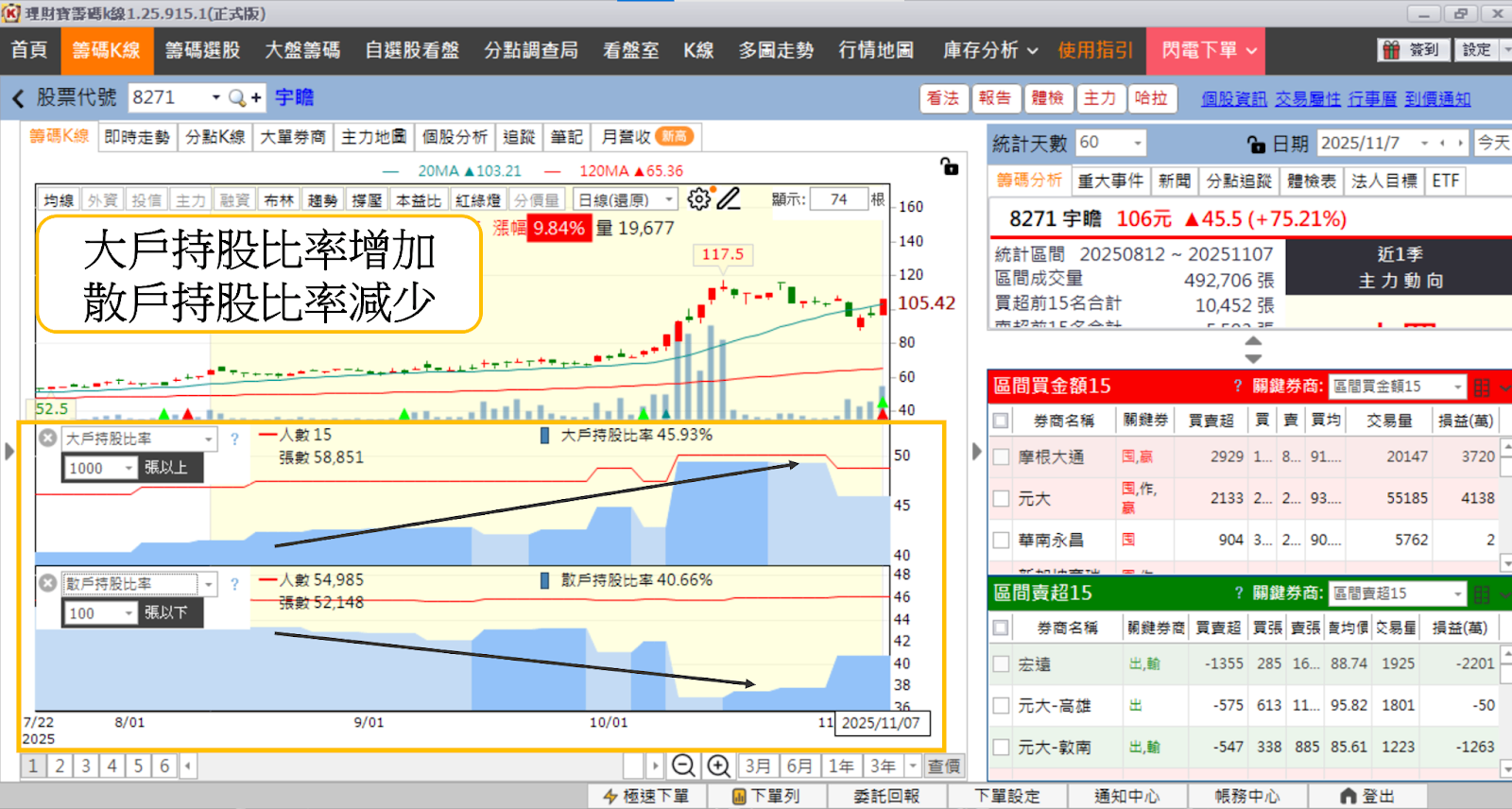This screenshot has height=809, width=1512.
Task: Expand the 大戶持股比率 indicator dropdown
Action: (x=209, y=439)
